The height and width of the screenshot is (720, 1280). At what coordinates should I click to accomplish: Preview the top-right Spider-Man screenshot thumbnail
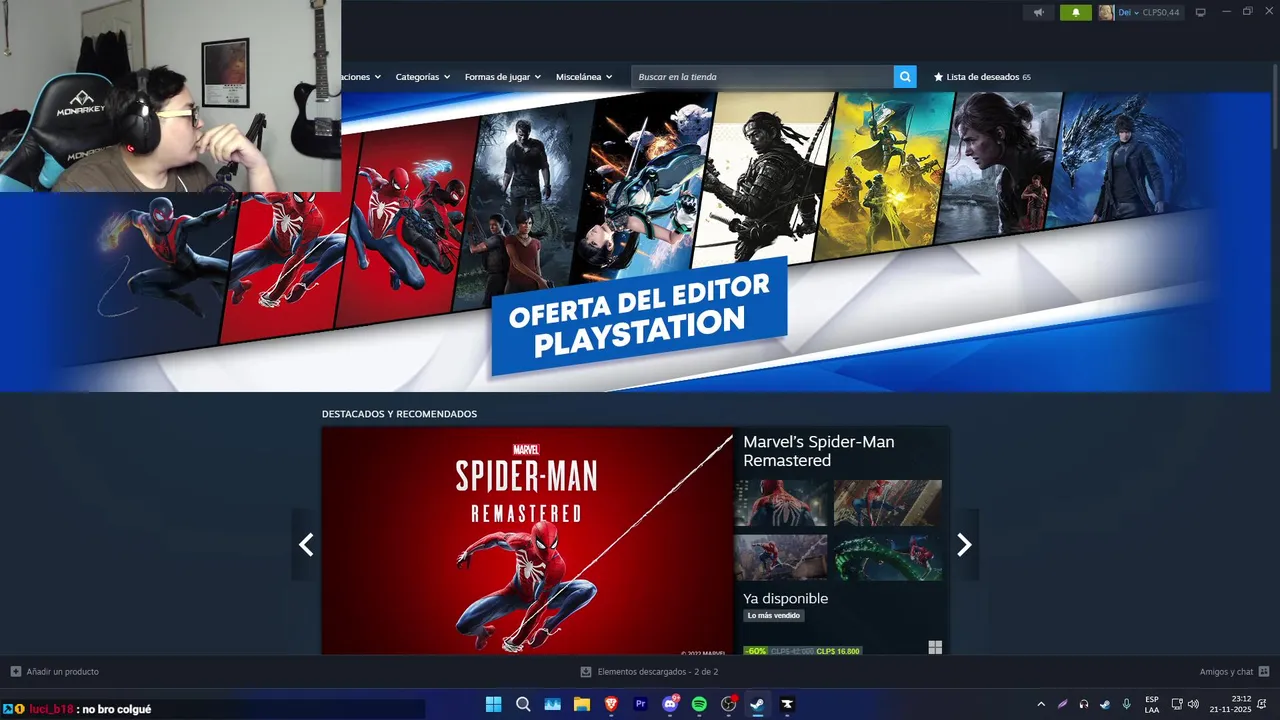click(x=888, y=503)
